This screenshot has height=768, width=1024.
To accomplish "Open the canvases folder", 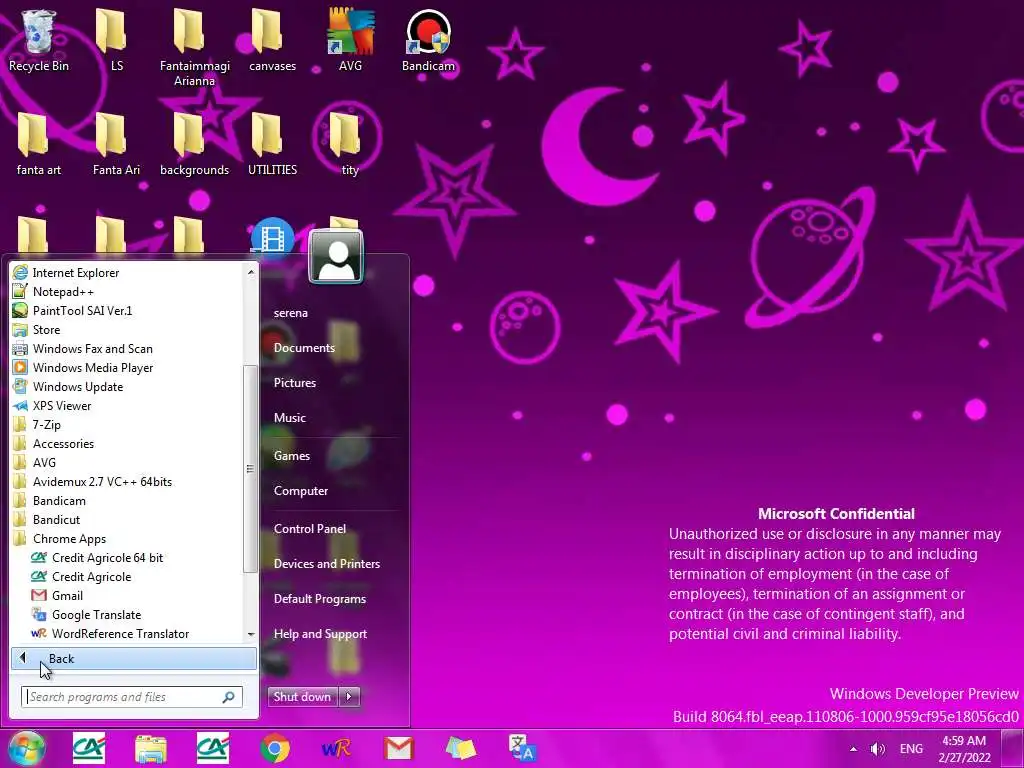I will coord(272,40).
